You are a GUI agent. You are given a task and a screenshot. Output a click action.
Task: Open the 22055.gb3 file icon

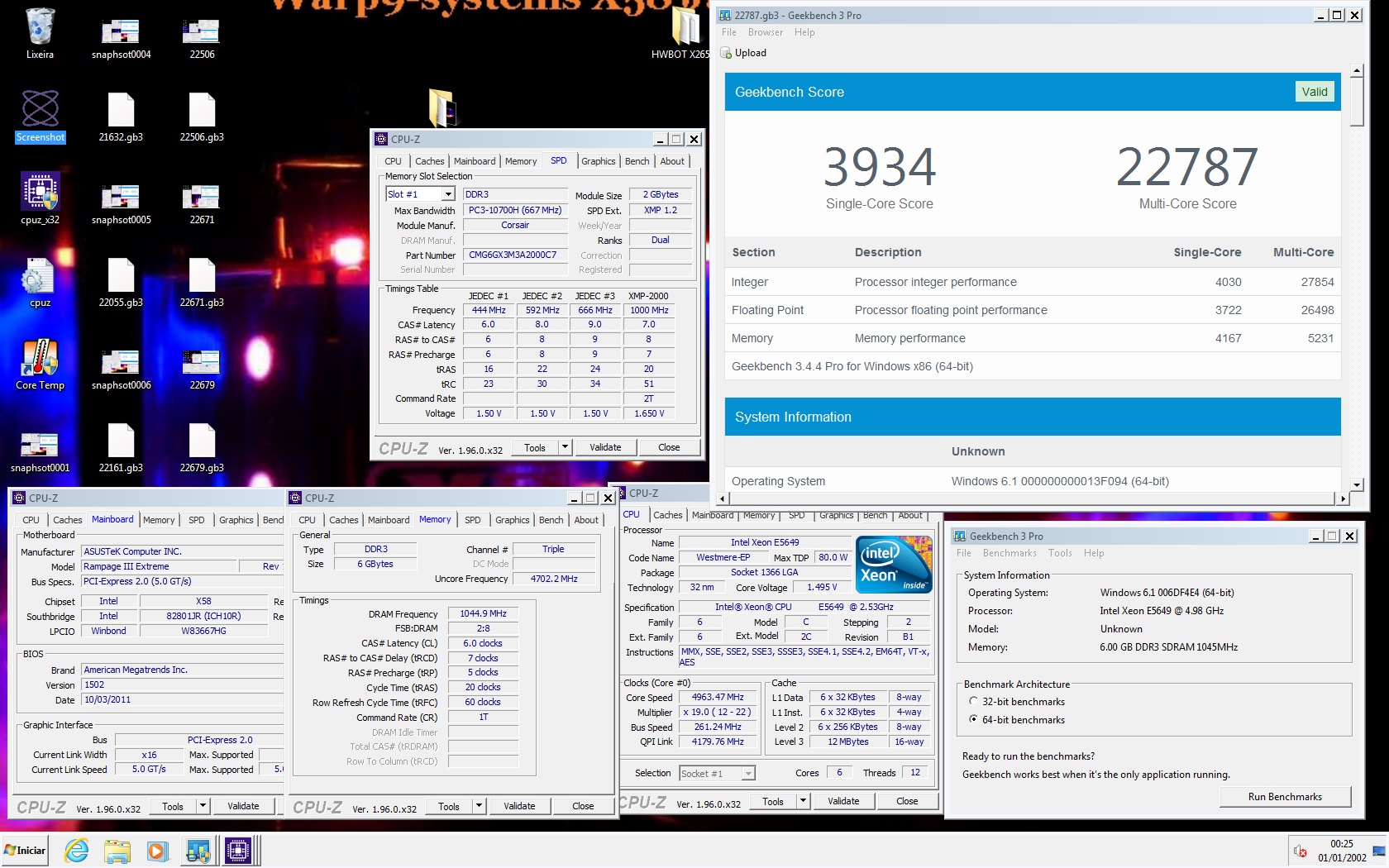tap(121, 281)
